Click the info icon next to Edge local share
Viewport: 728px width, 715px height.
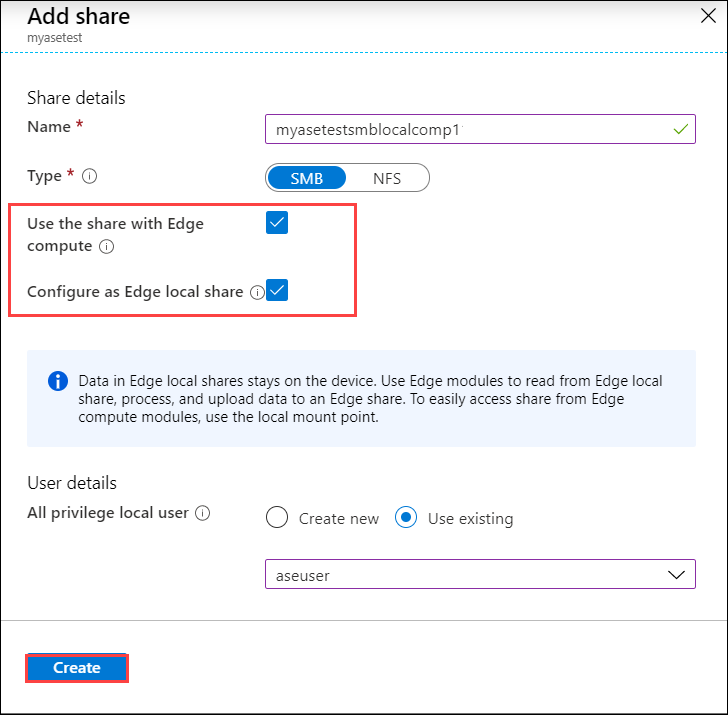pos(257,293)
